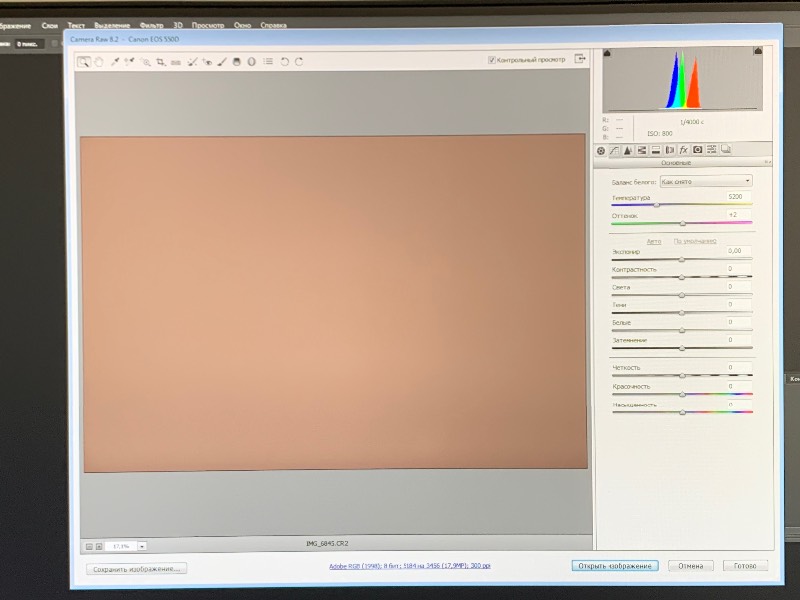Select the Graduated Filter tool
This screenshot has height=600, width=800.
237,62
